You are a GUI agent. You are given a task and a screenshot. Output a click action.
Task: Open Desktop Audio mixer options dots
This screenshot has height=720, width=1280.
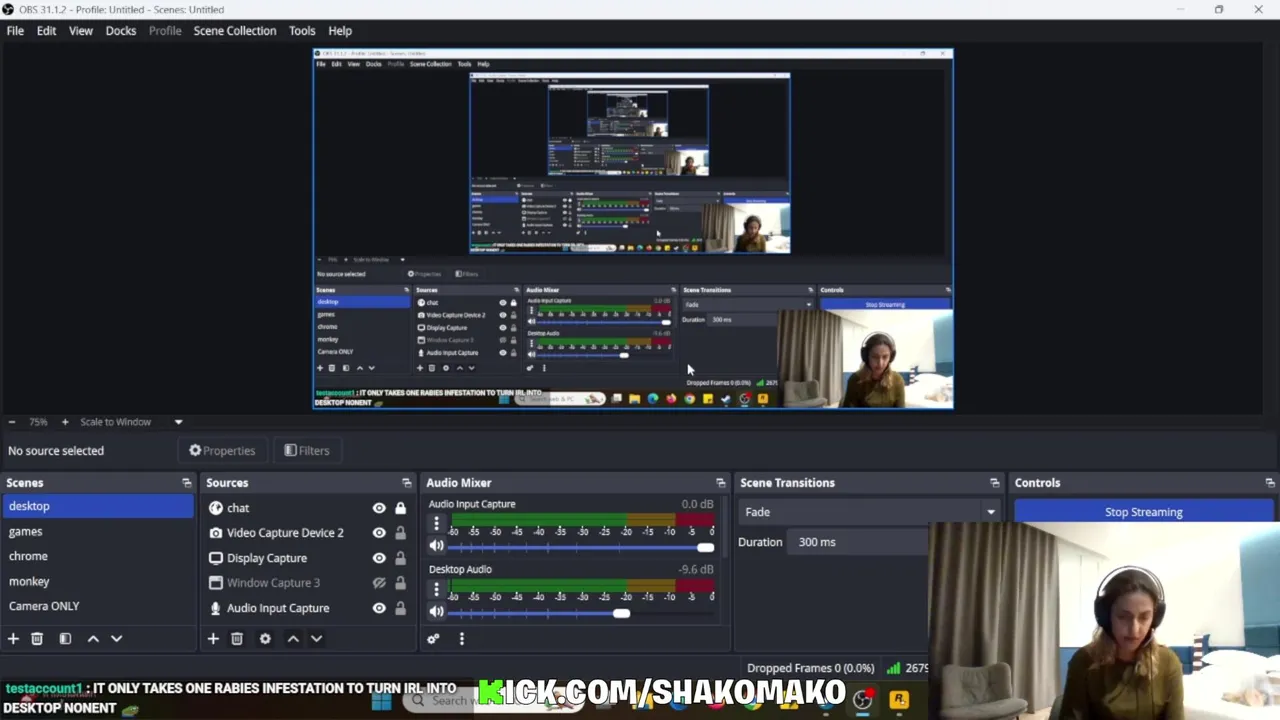tap(436, 589)
